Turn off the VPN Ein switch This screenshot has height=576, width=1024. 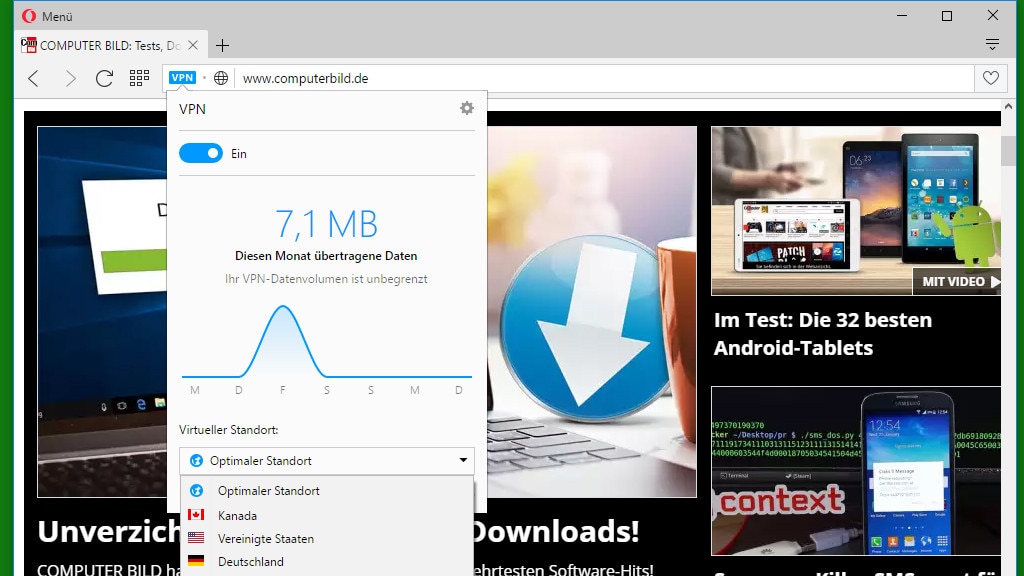point(200,153)
